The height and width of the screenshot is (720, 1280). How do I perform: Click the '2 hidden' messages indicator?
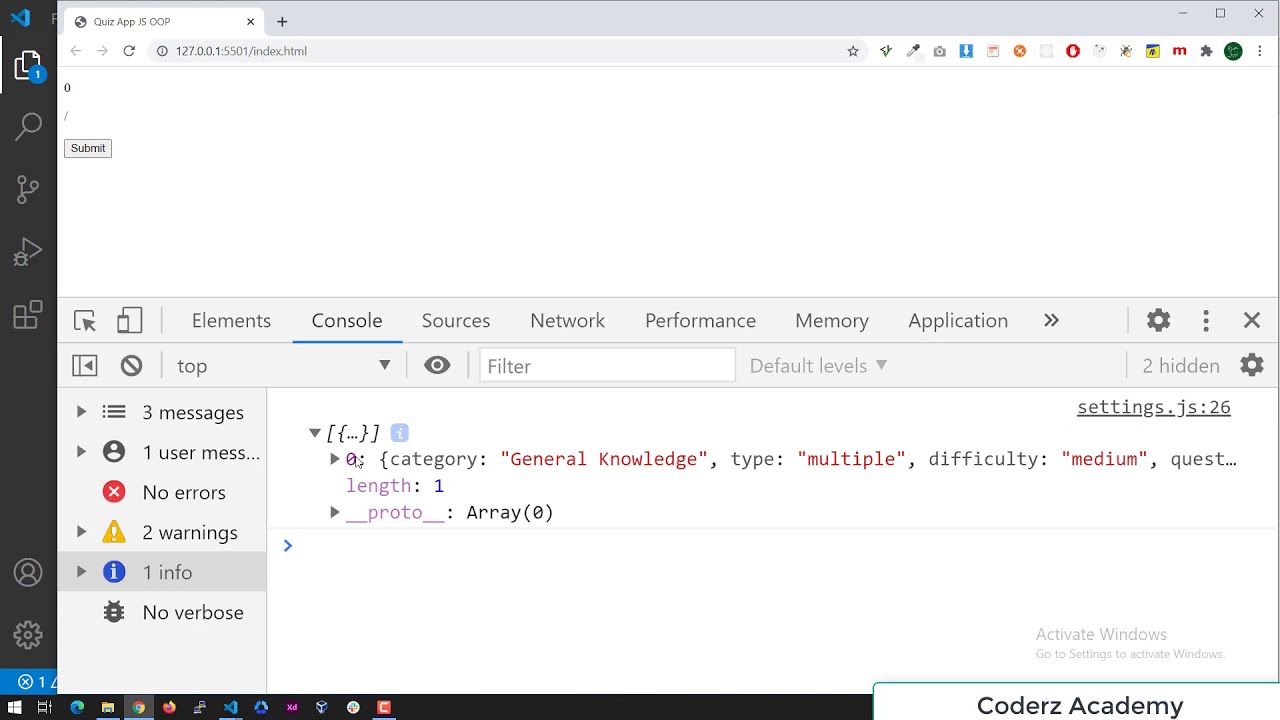click(x=1180, y=366)
